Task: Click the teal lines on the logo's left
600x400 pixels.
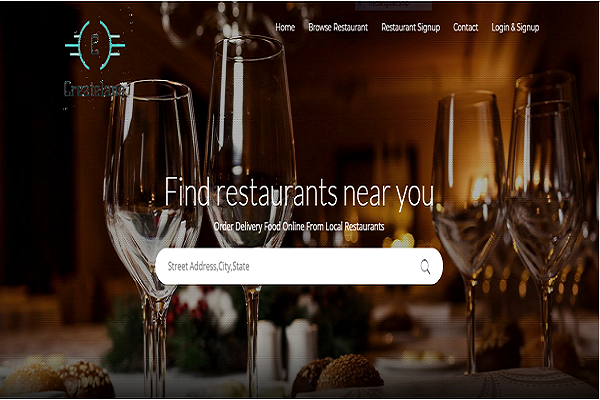Action: tap(73, 45)
